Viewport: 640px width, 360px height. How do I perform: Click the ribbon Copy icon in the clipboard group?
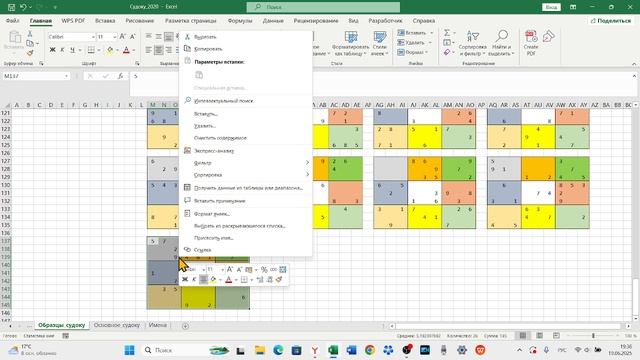click(x=30, y=43)
